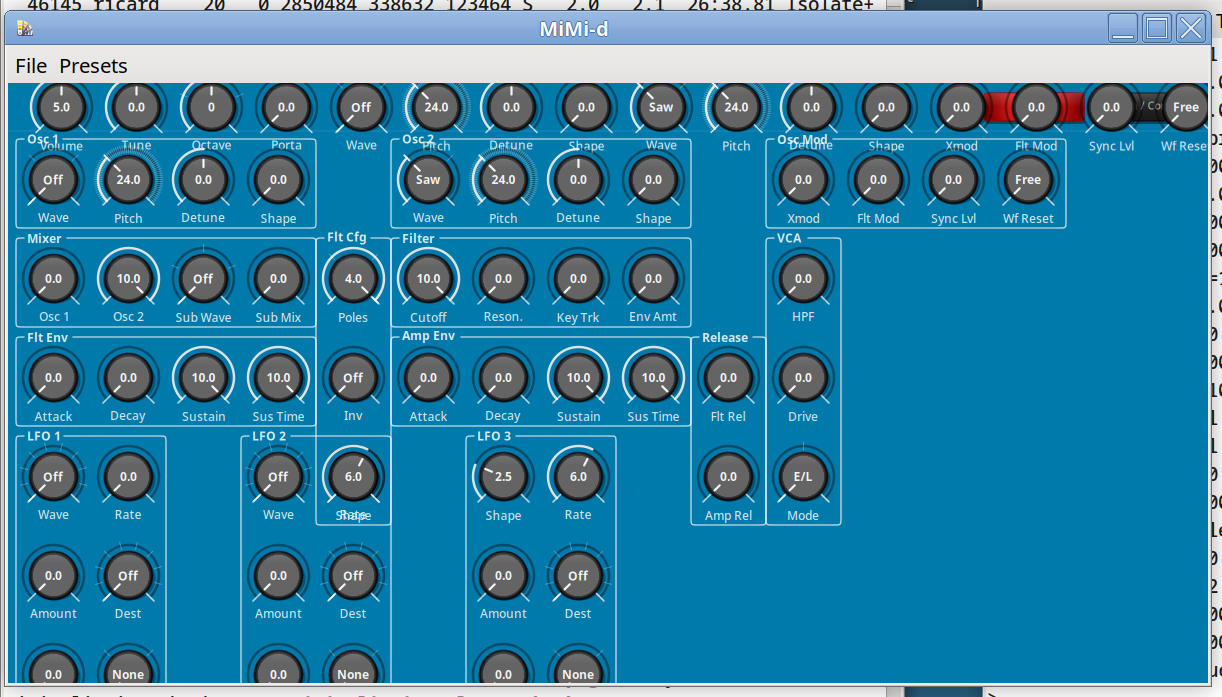Maximize the MiMi-d window
Image resolution: width=1222 pixels, height=697 pixels.
pos(1157,28)
